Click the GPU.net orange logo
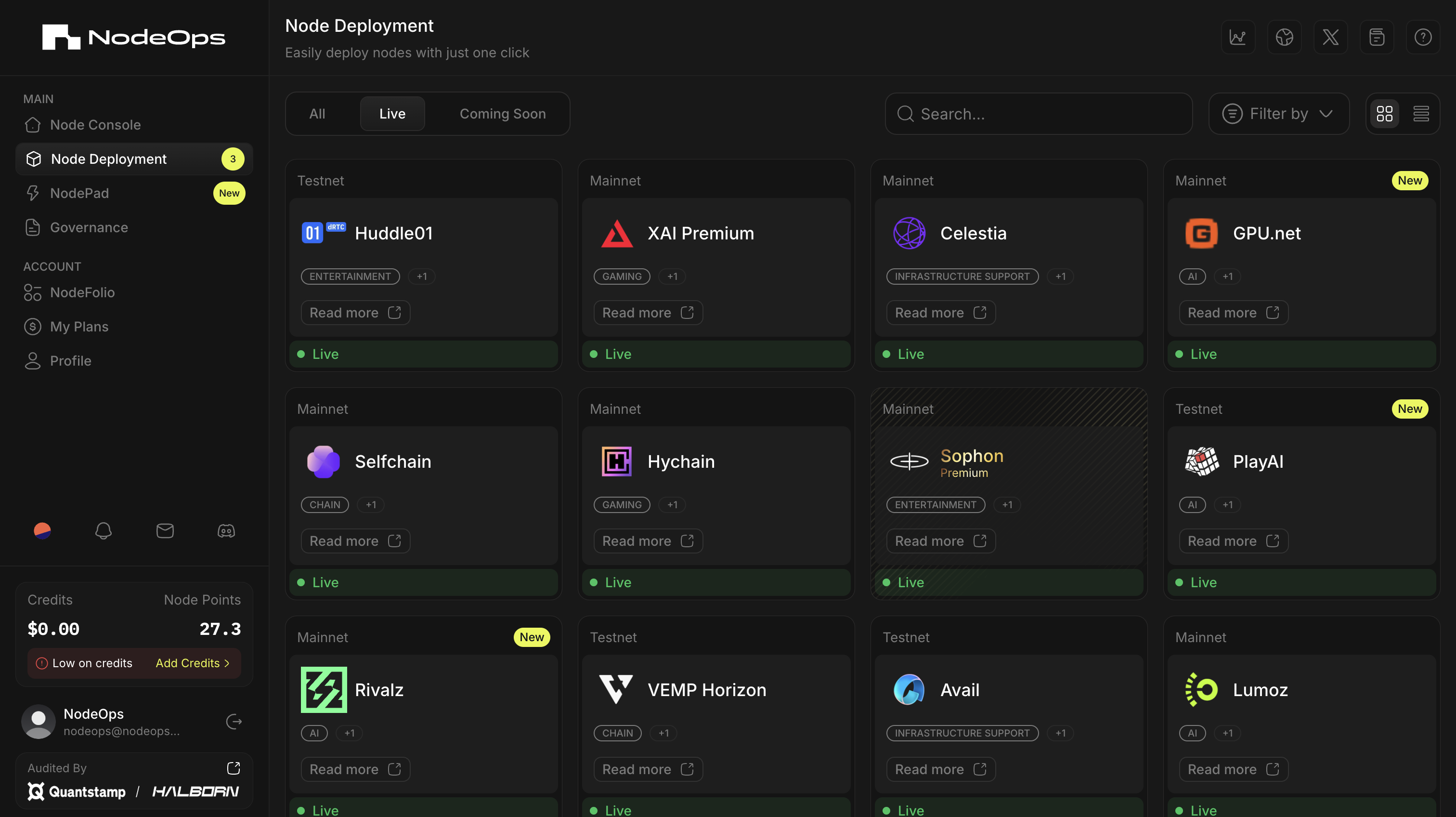 click(x=1201, y=233)
